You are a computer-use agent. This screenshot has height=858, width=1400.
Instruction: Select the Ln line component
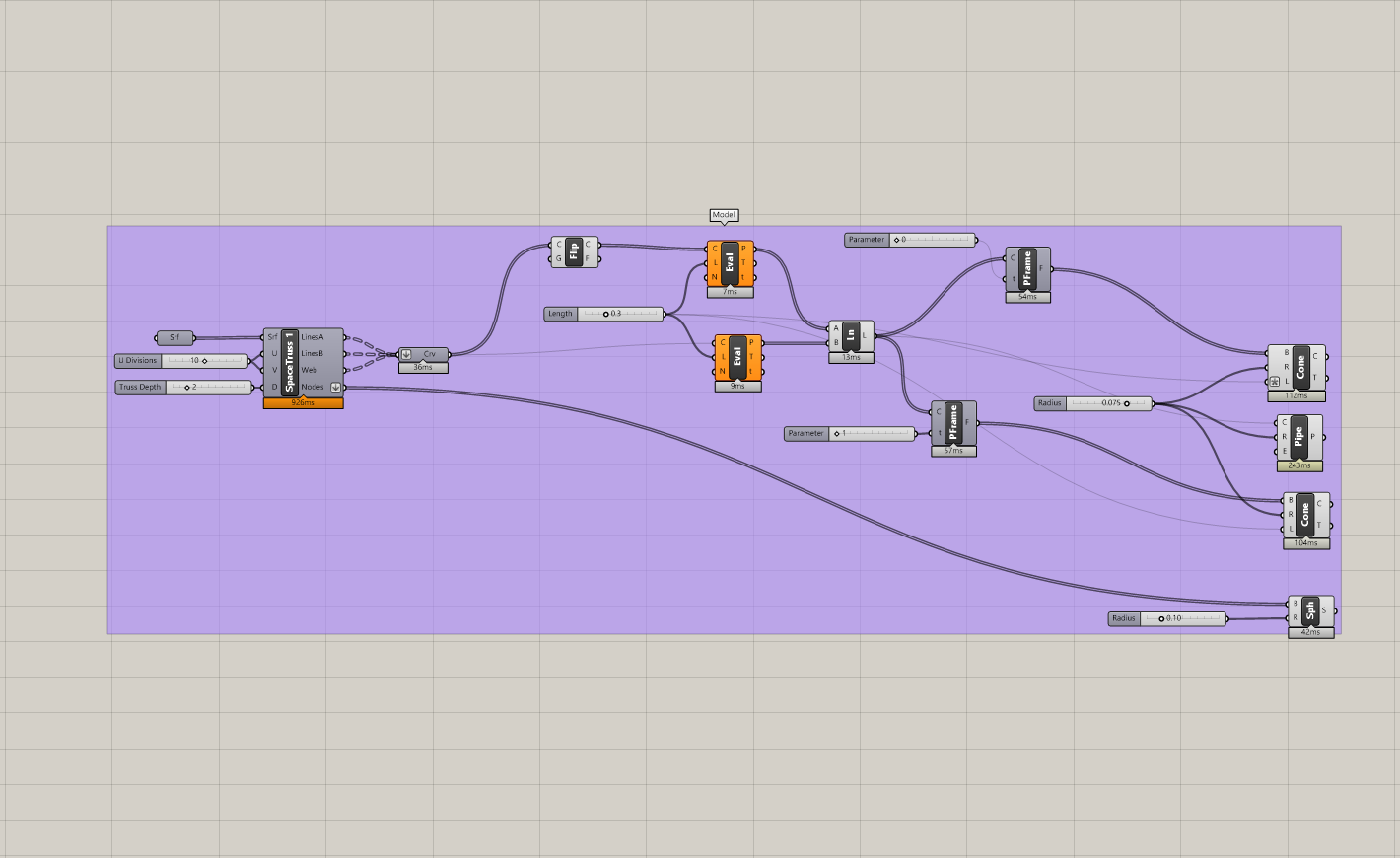click(850, 335)
